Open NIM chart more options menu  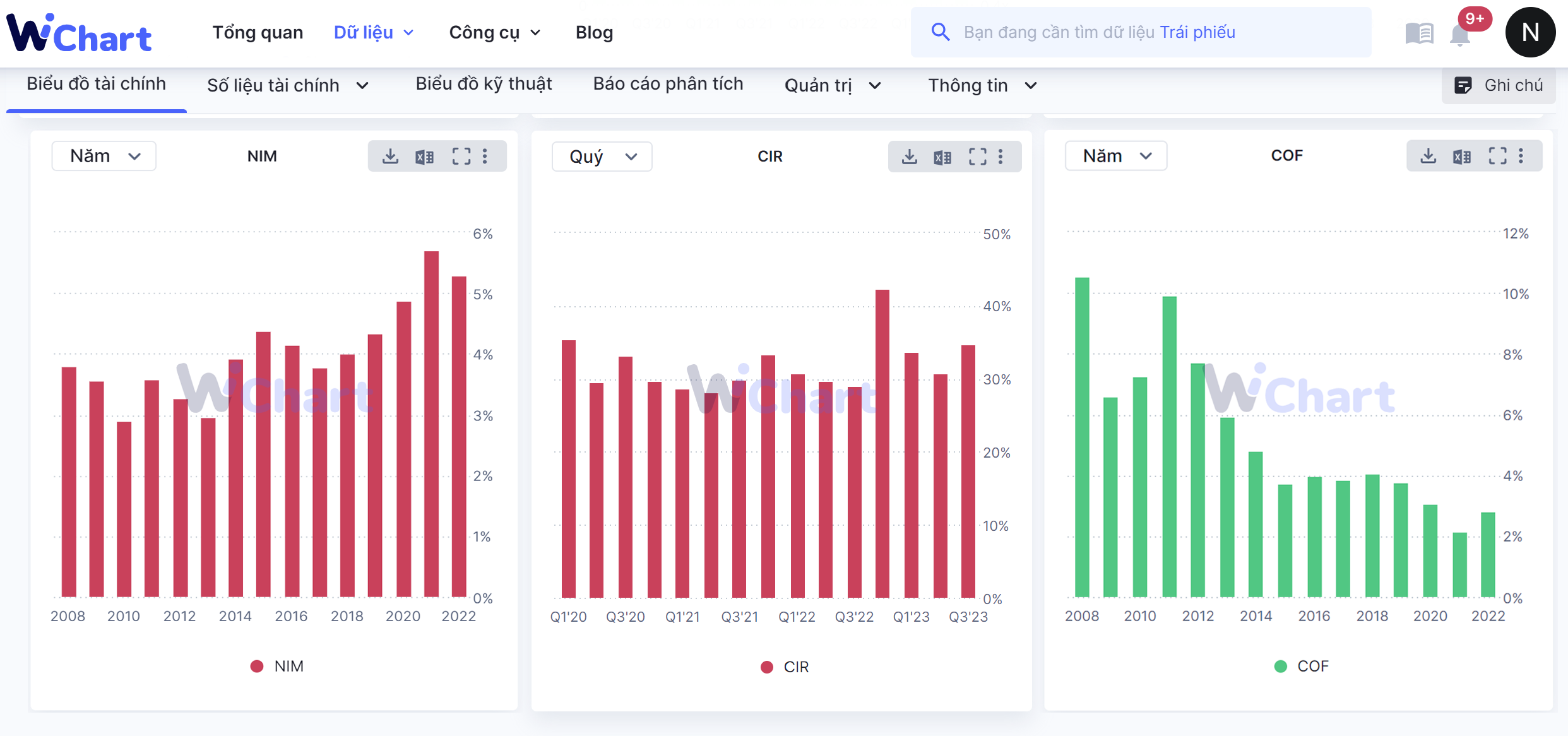tap(485, 156)
